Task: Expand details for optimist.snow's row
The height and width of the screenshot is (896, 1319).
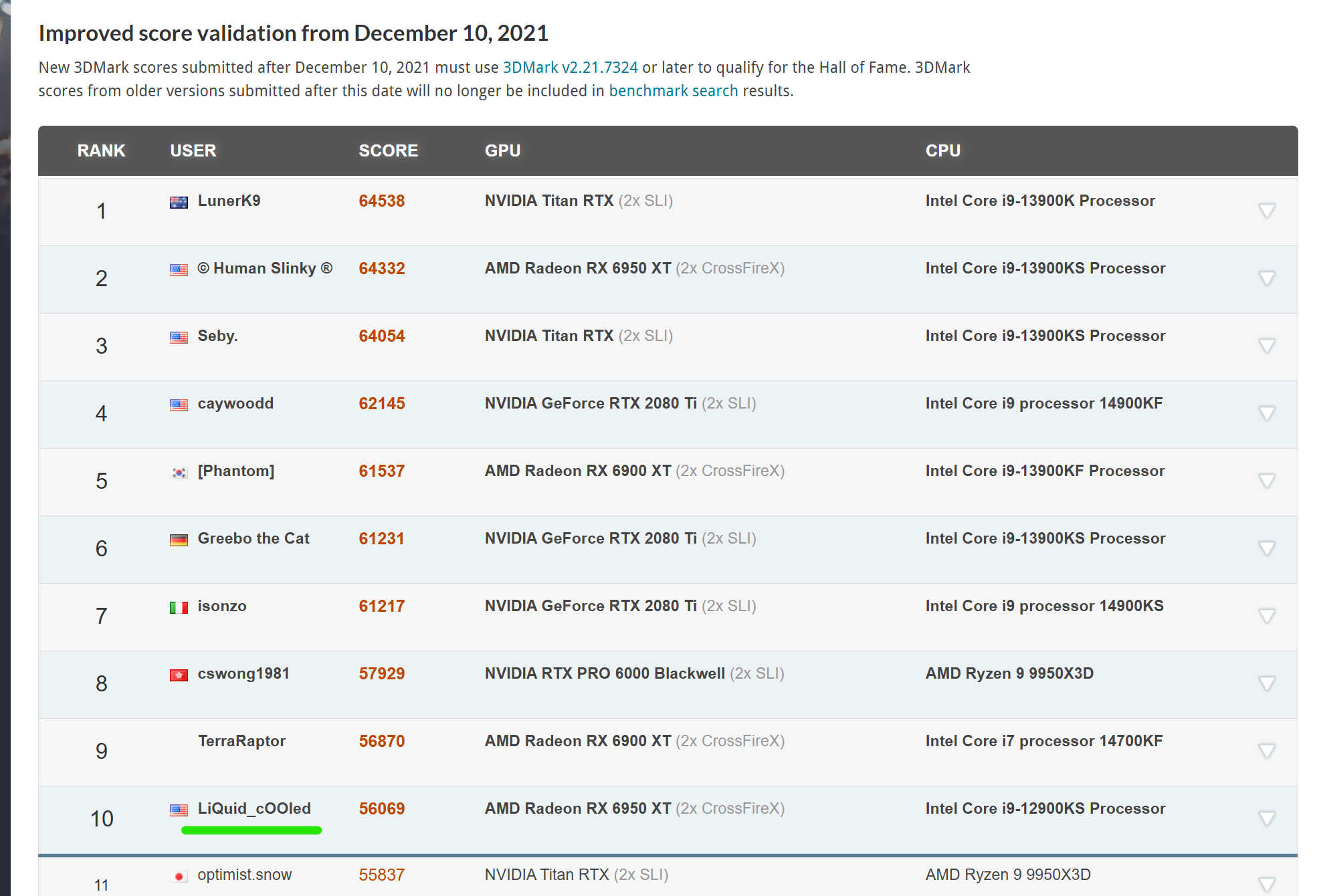Action: point(1266,884)
